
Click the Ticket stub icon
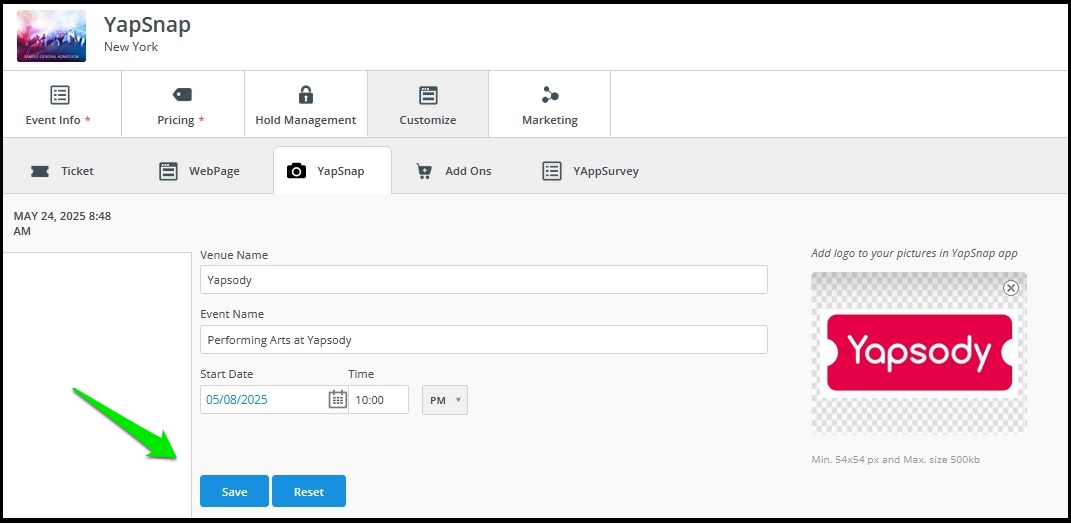click(x=40, y=171)
